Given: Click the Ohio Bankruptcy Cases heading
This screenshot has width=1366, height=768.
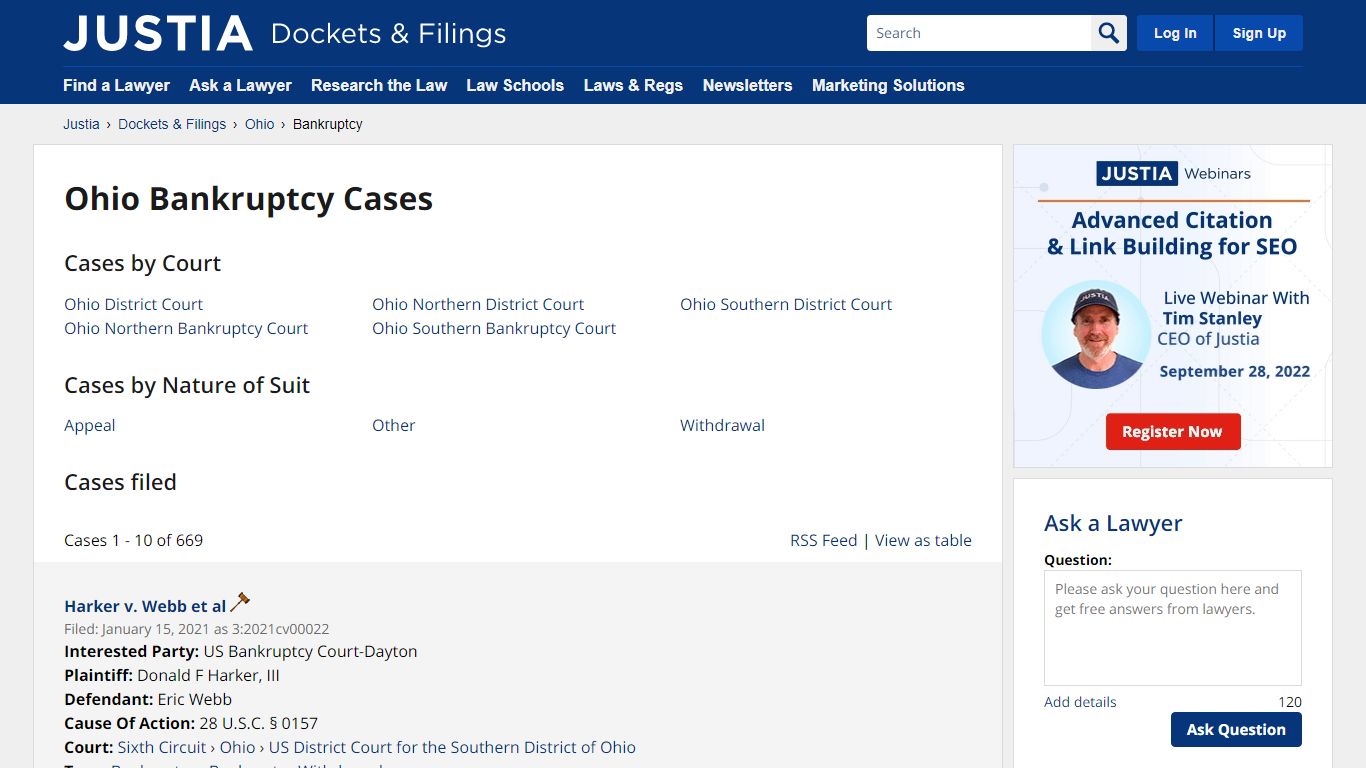Looking at the screenshot, I should click(248, 198).
